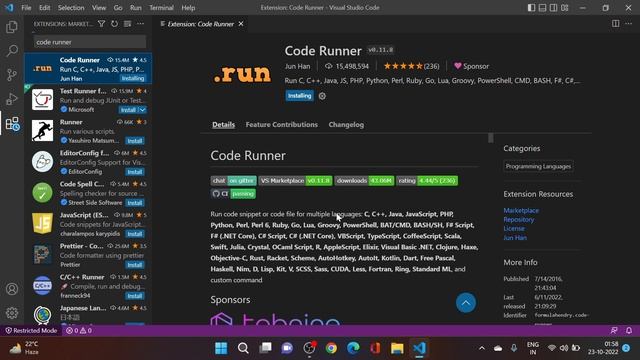Open the Explorer view in activity bar
640x360 pixels.
click(12, 27)
